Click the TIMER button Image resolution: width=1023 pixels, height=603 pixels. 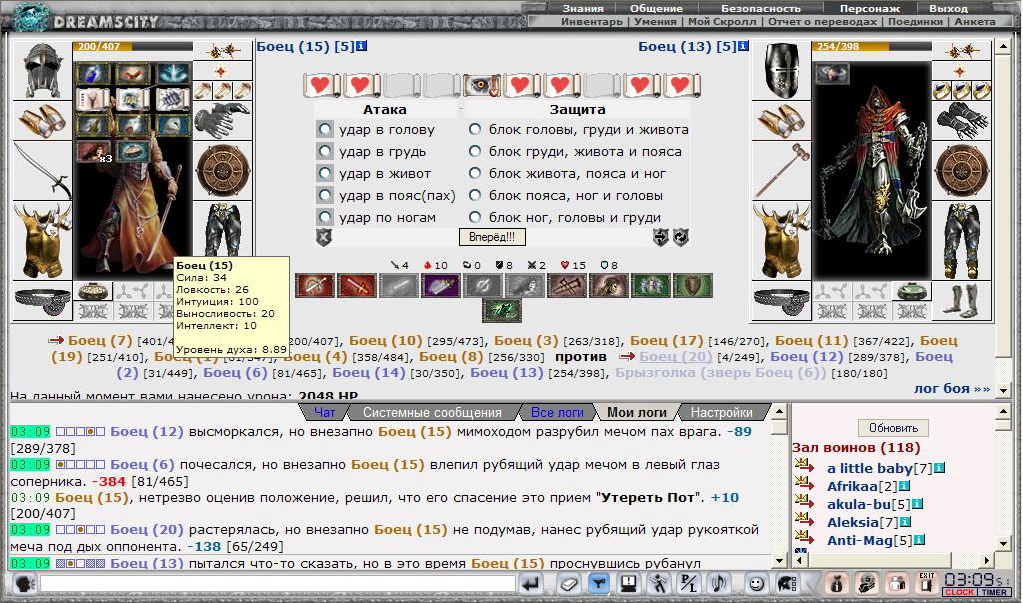click(992, 593)
